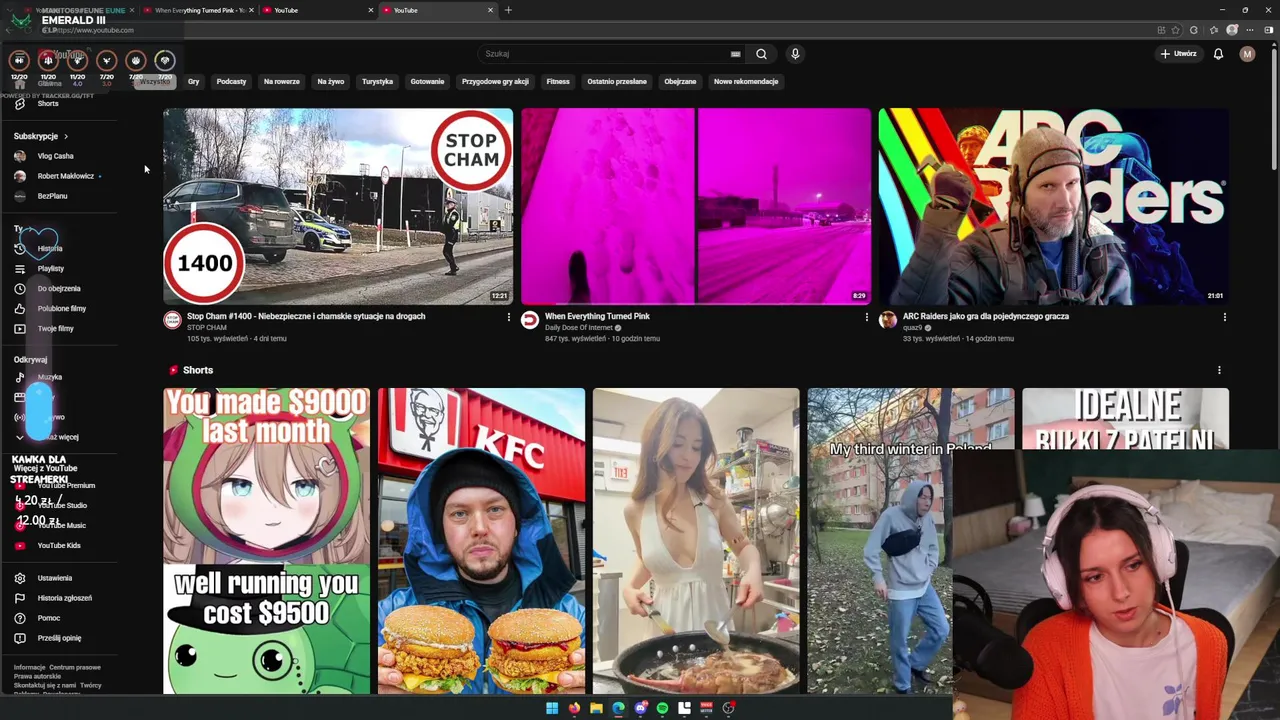
Task: Open the browser sidebar panel icon
Action: pyautogui.click(x=1269, y=30)
